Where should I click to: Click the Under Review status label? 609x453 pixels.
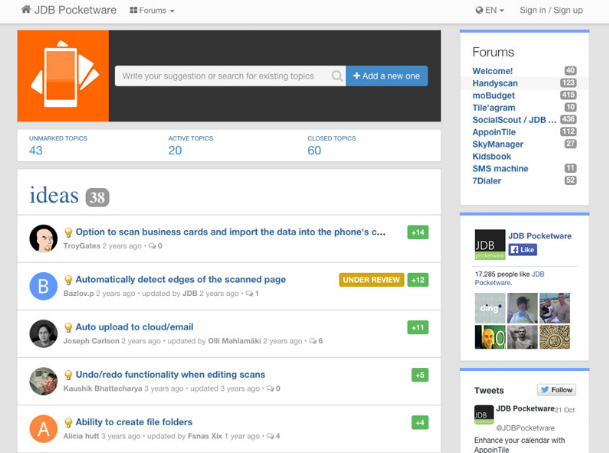click(x=371, y=280)
